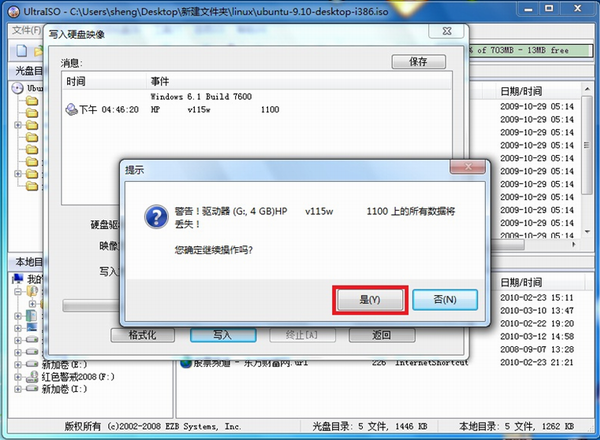Screen dimensions: 600x440
Task: Click the drive icon beside 下午 04:46:20 log entry
Action: click(x=71, y=109)
